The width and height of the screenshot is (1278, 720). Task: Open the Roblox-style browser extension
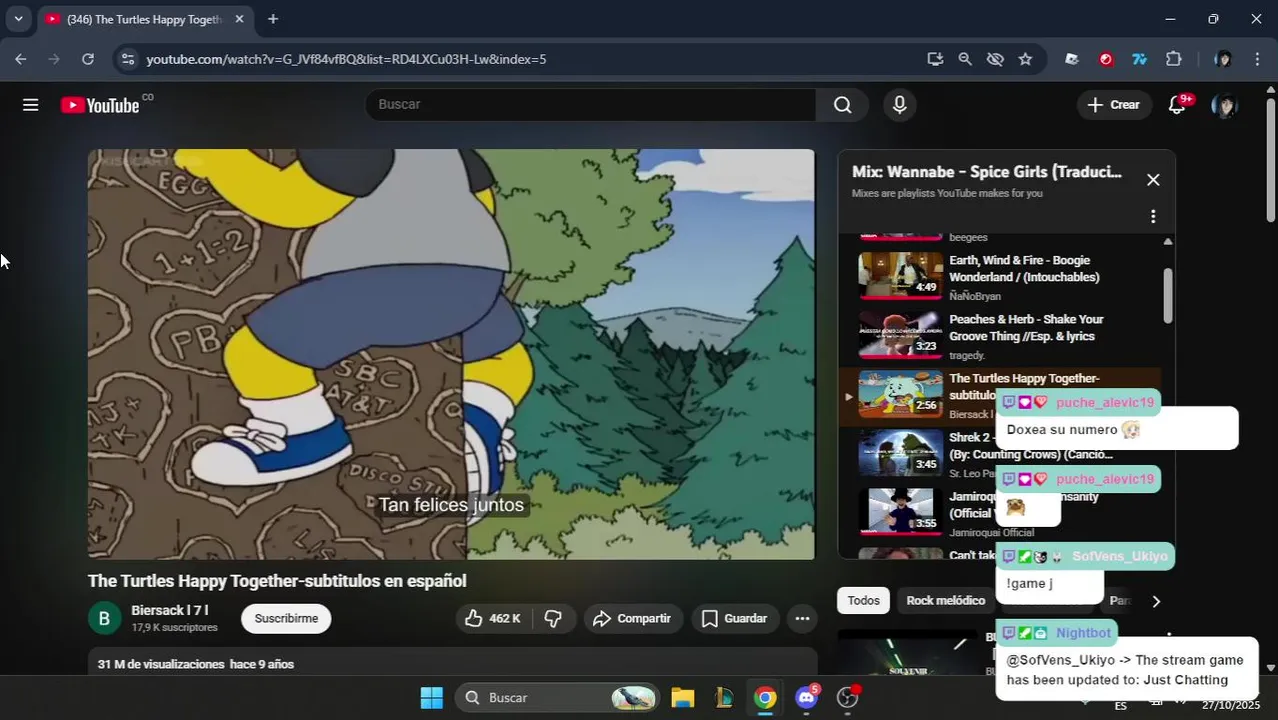click(1072, 59)
